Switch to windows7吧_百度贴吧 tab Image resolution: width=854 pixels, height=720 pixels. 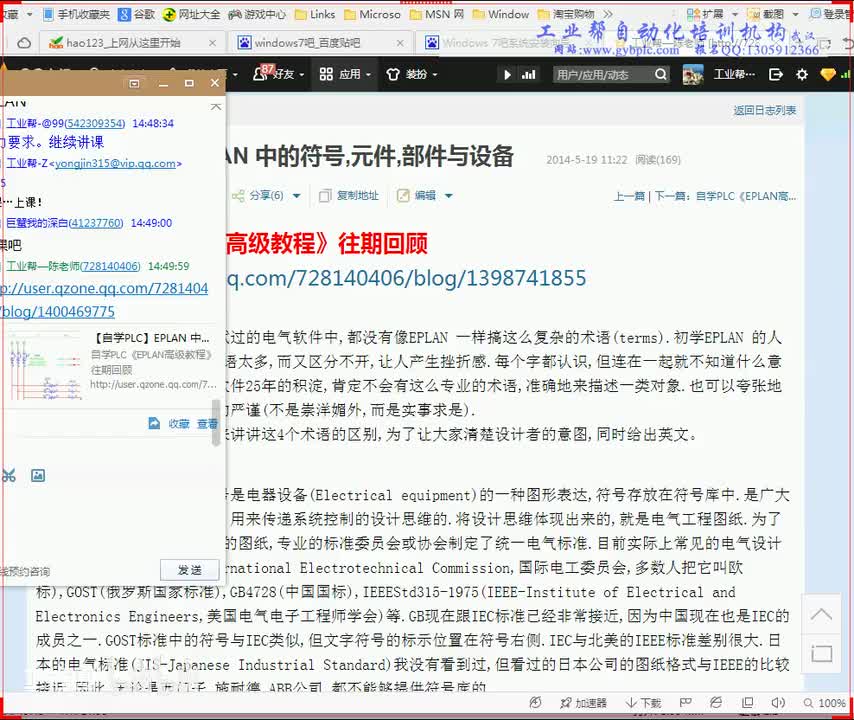pos(307,42)
